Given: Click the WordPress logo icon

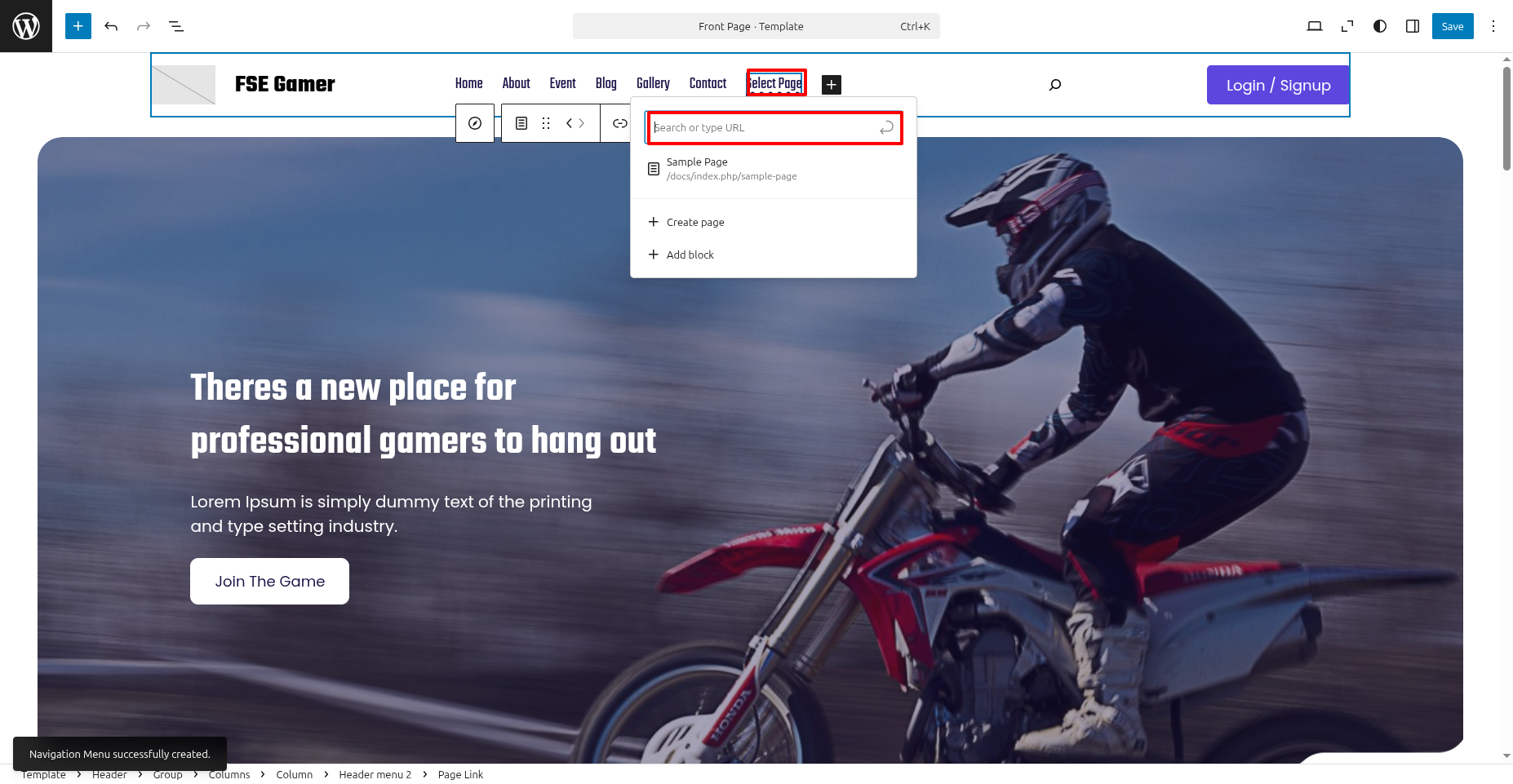Looking at the screenshot, I should [x=26, y=26].
